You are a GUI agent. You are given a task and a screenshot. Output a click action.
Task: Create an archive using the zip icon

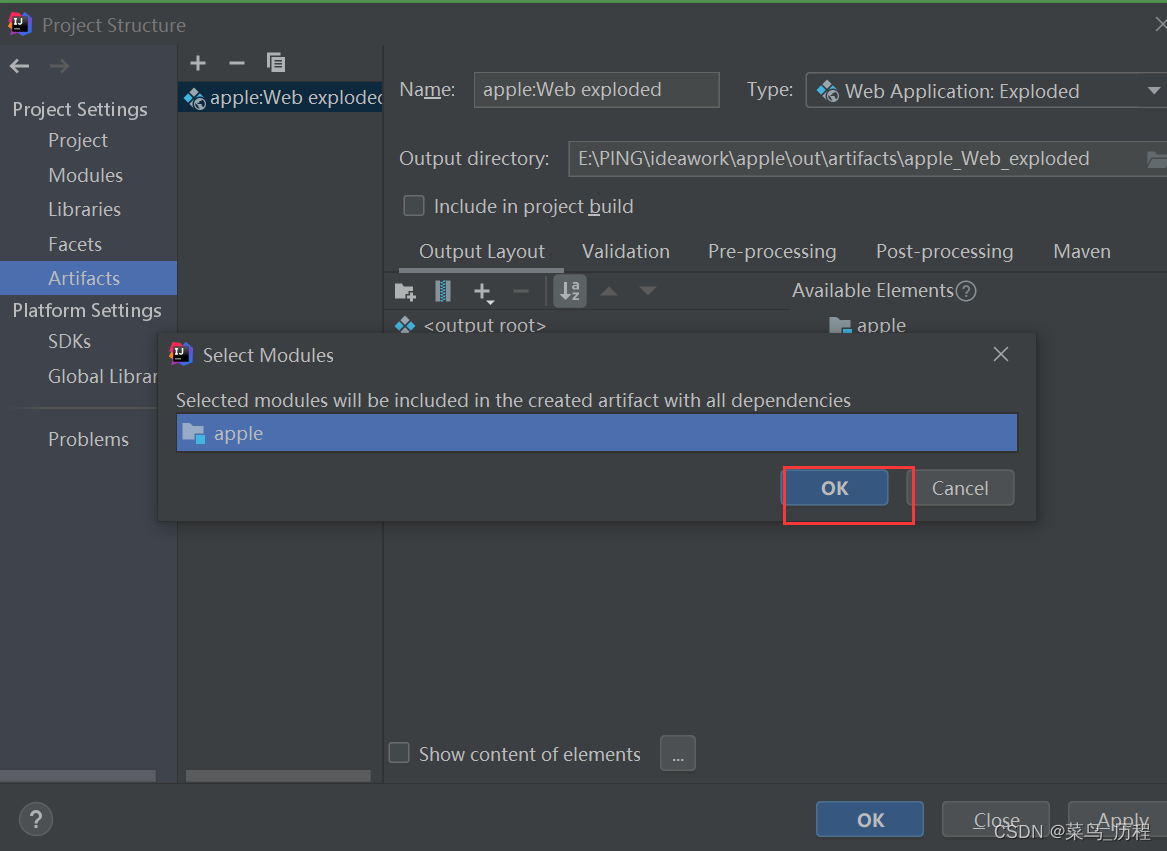pos(442,291)
